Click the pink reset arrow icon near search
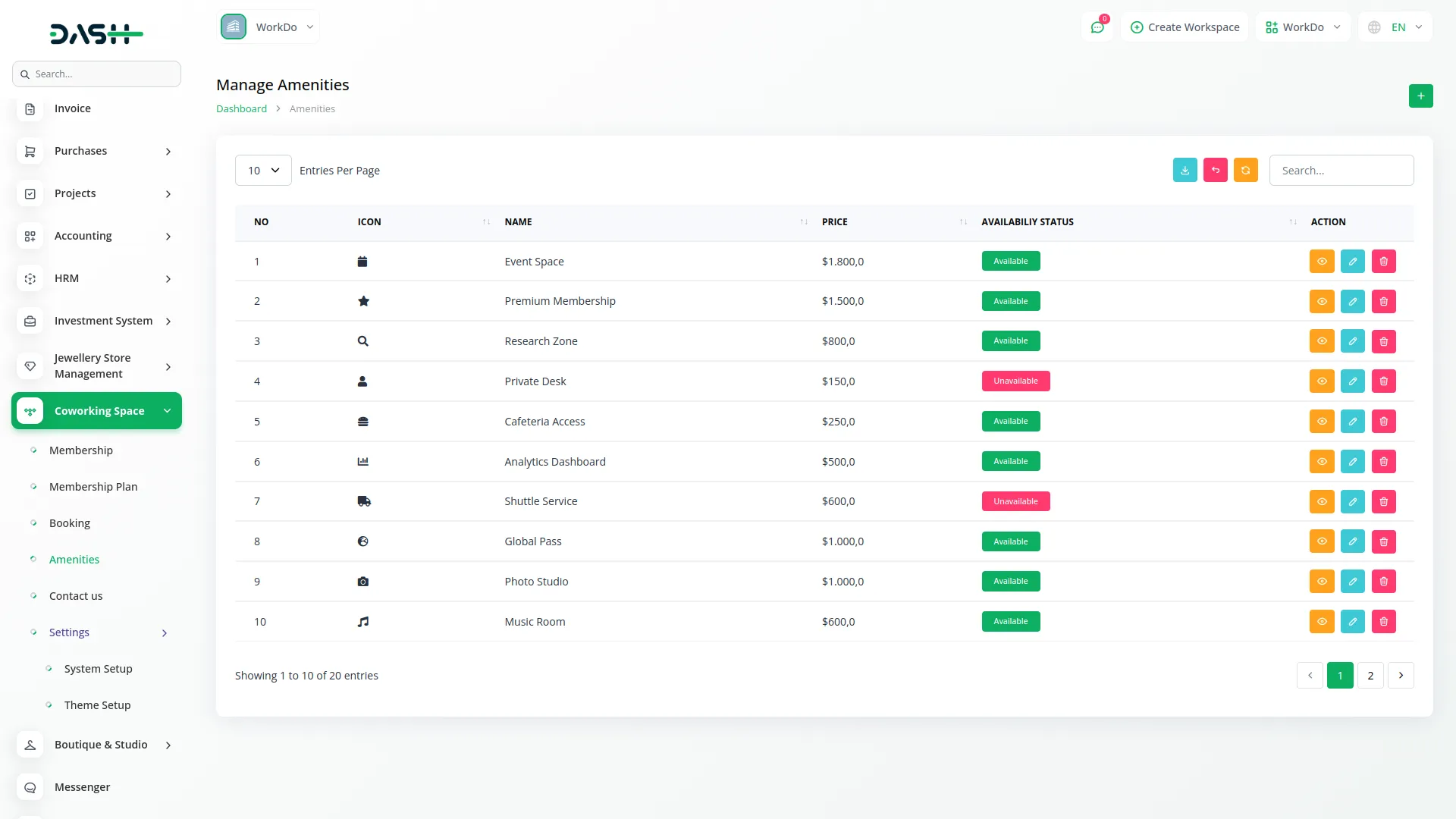The image size is (1456, 819). coord(1216,170)
